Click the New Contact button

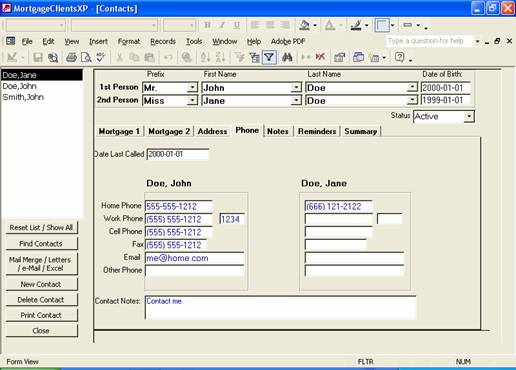tap(41, 284)
